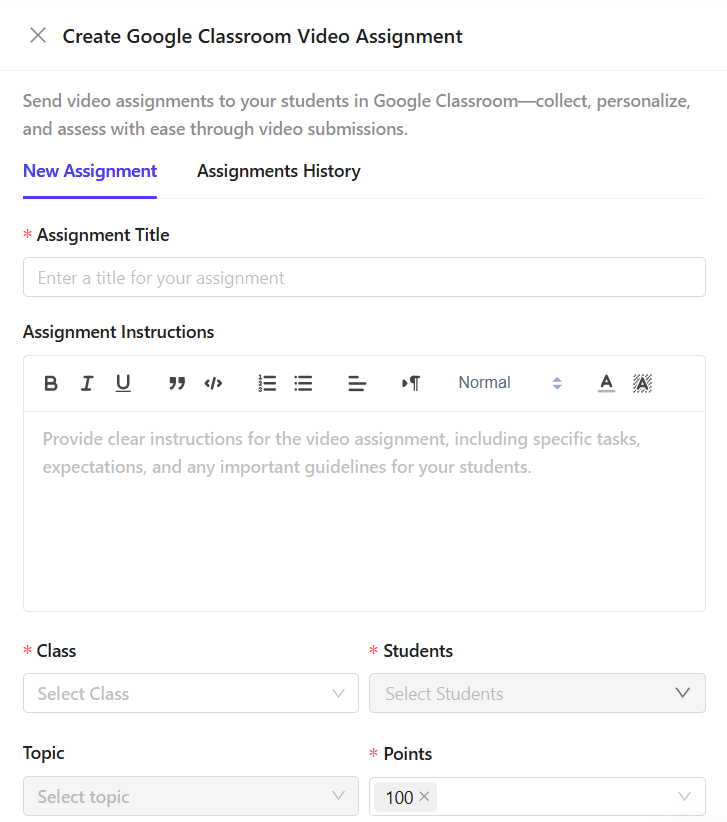Create a bullet list in the instructions
727x822 pixels.
coord(303,383)
